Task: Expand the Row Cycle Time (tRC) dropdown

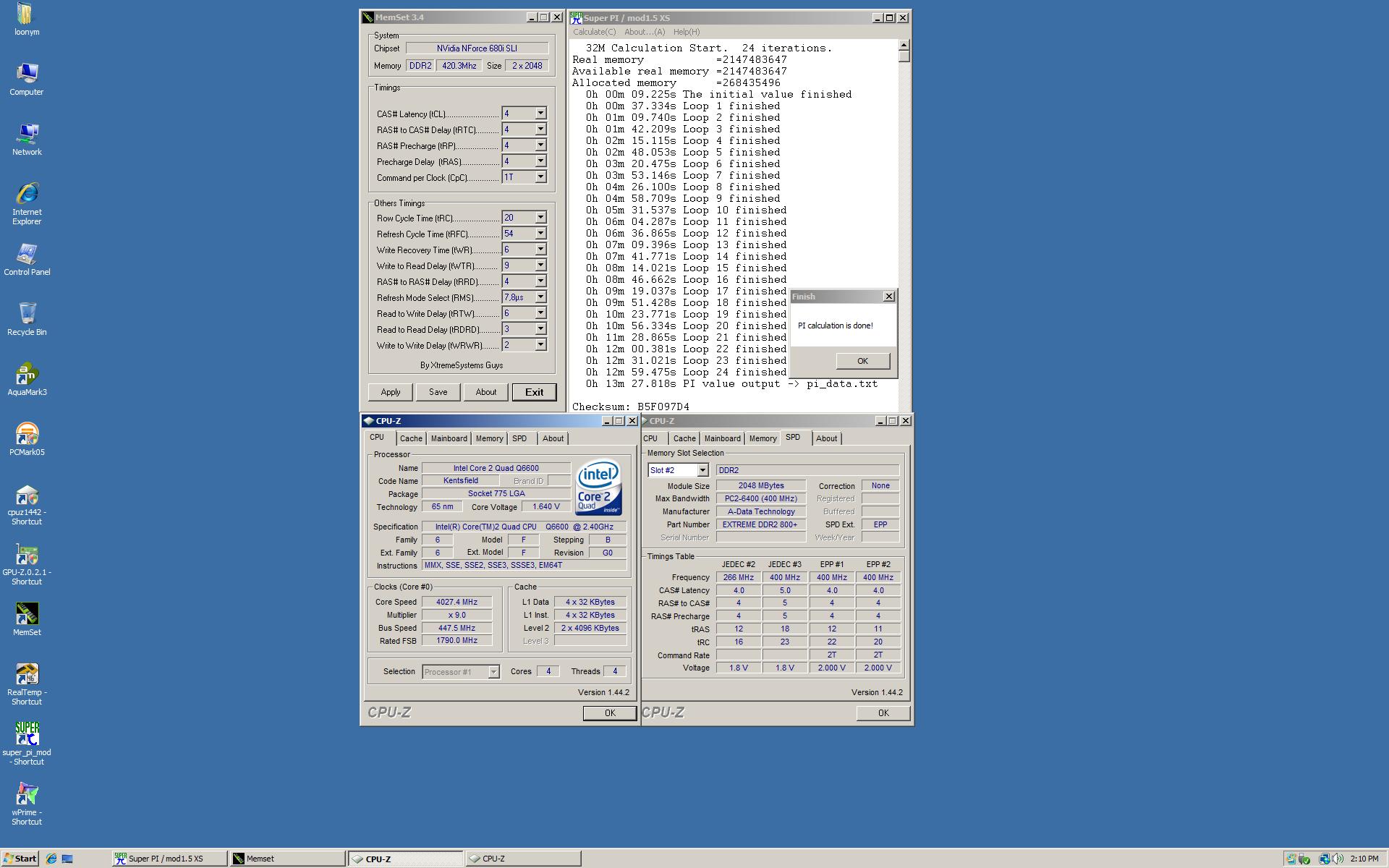Action: pyautogui.click(x=540, y=218)
